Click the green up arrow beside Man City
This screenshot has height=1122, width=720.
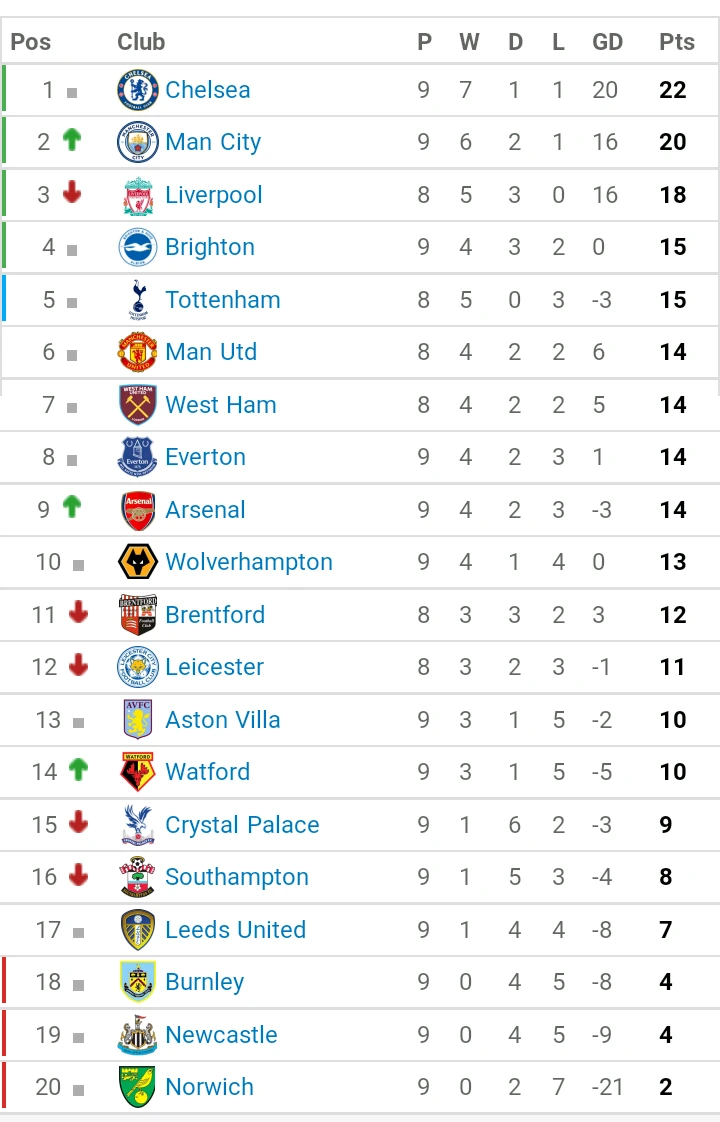(x=71, y=140)
